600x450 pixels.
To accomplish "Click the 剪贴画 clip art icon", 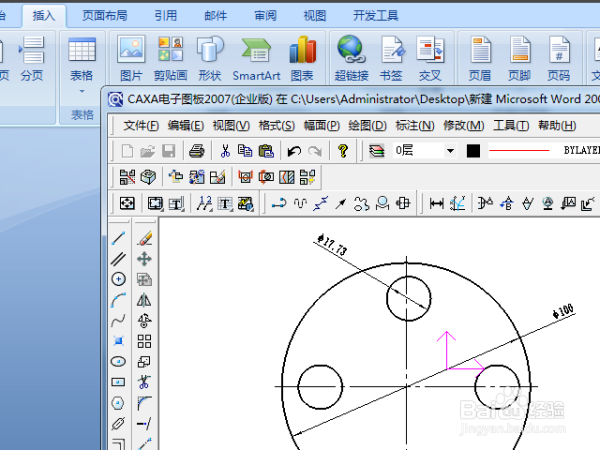I will coord(171,59).
